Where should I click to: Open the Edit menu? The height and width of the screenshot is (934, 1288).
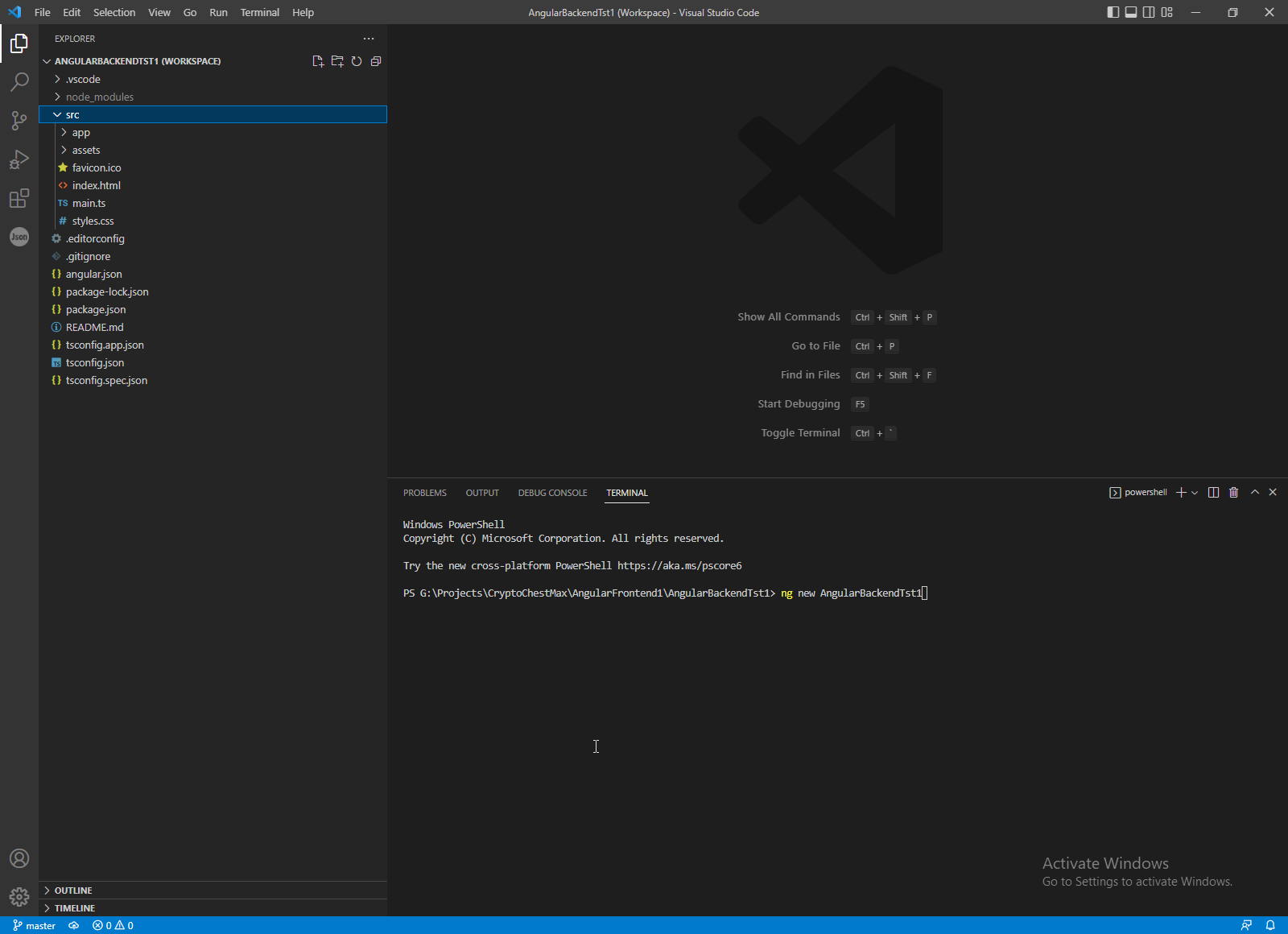point(72,12)
